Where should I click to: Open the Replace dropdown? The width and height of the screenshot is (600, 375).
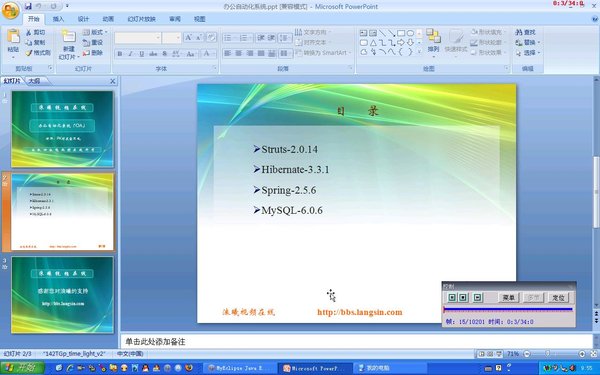528,42
